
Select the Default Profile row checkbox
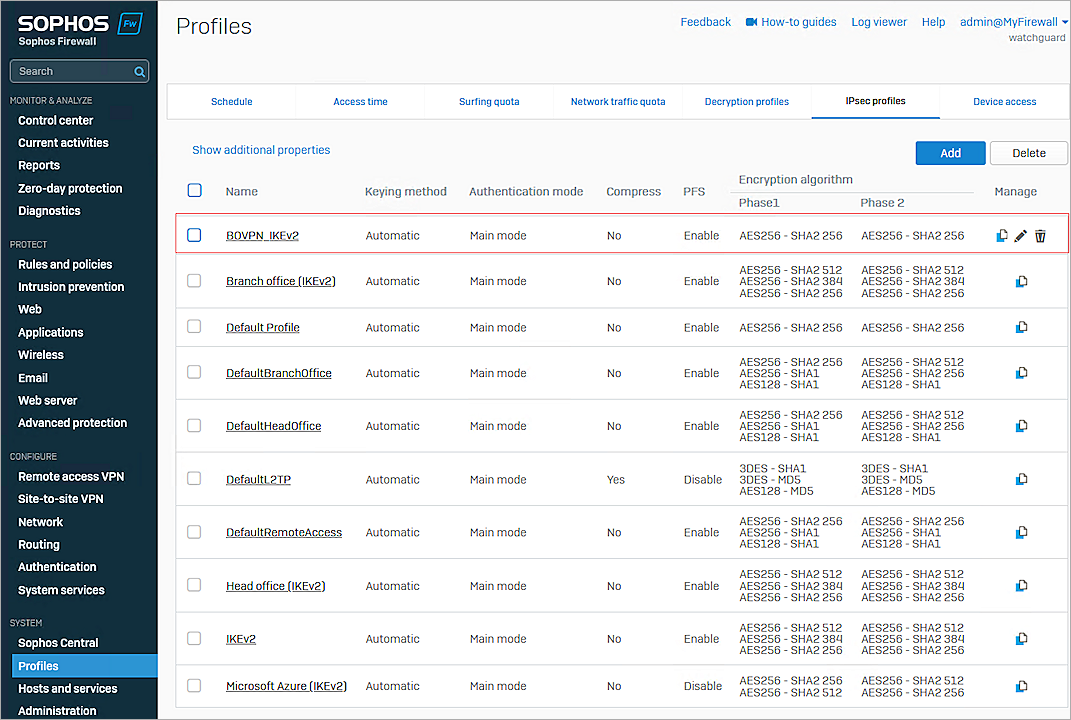(x=194, y=327)
